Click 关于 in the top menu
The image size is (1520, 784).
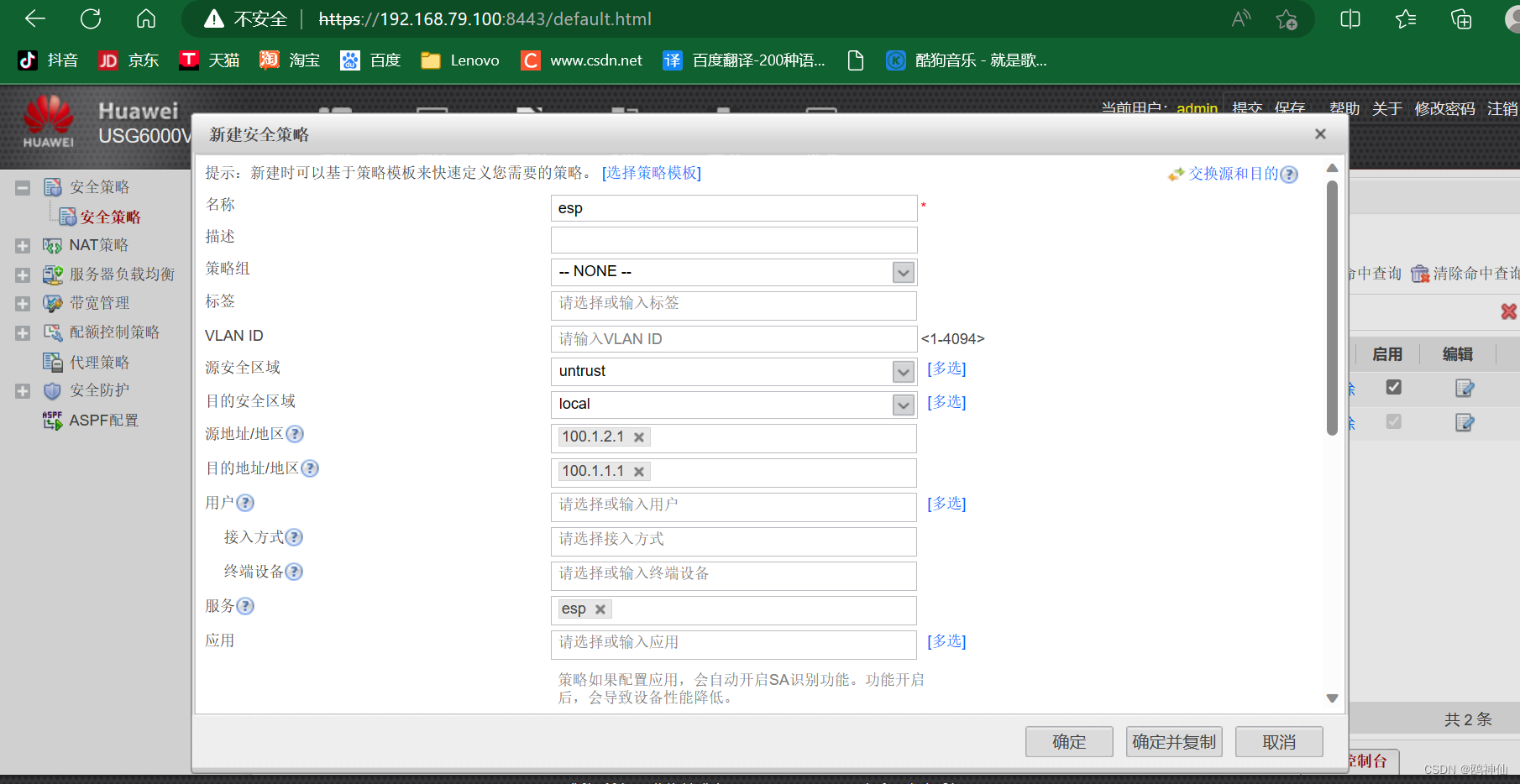(1387, 108)
